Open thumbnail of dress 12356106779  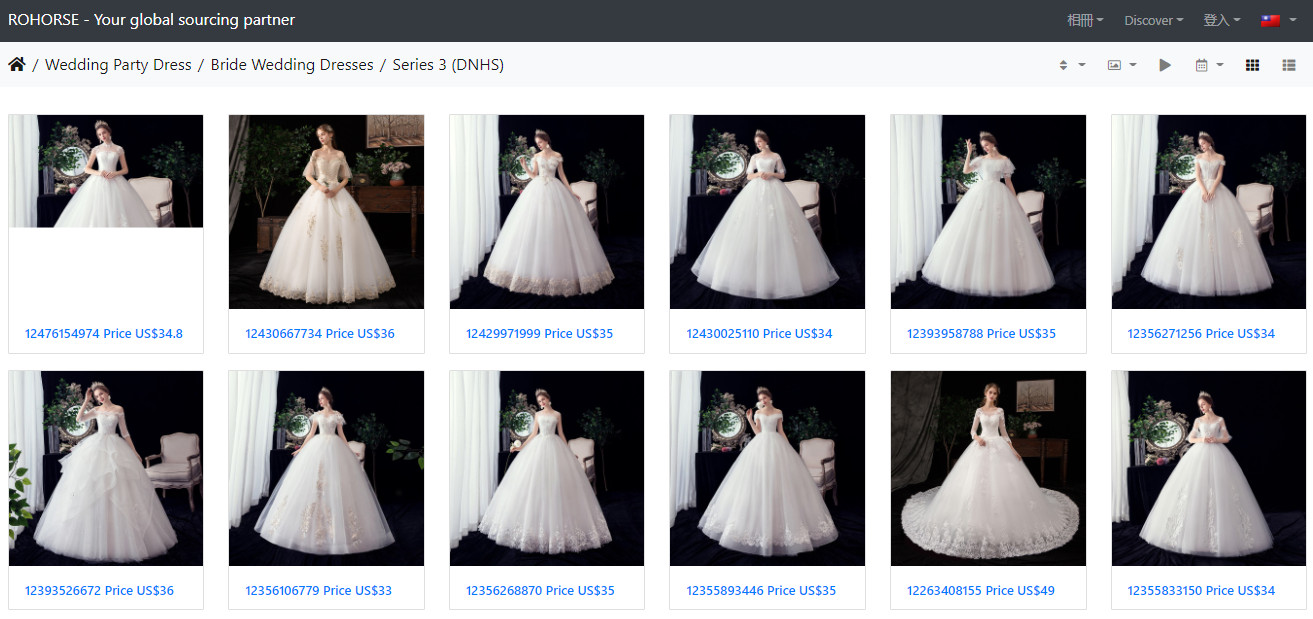(x=326, y=468)
